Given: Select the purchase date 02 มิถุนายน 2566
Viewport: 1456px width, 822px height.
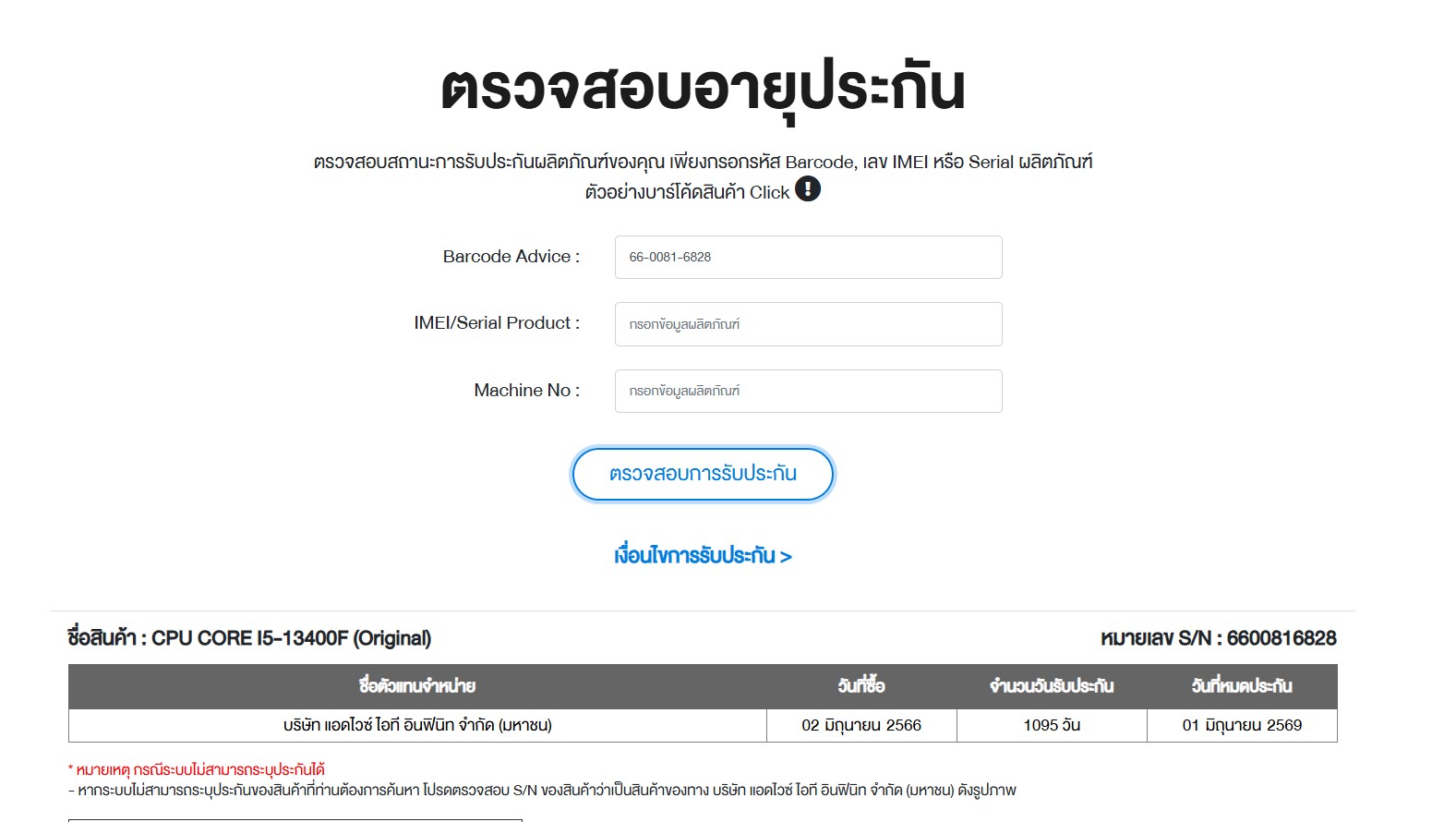Looking at the screenshot, I should [861, 725].
